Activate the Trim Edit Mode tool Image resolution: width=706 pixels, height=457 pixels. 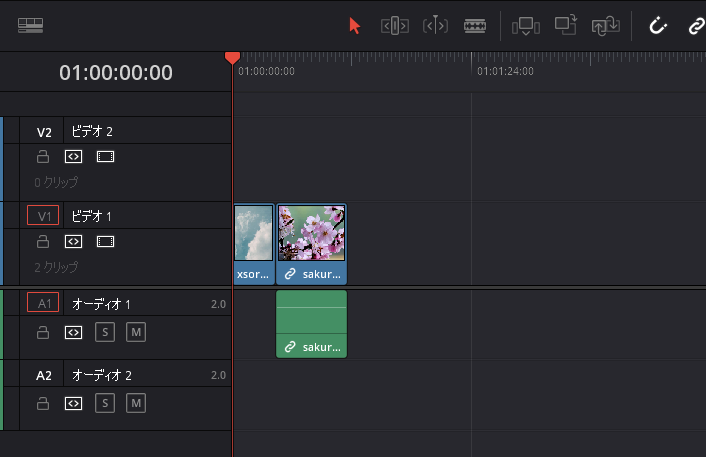click(395, 26)
